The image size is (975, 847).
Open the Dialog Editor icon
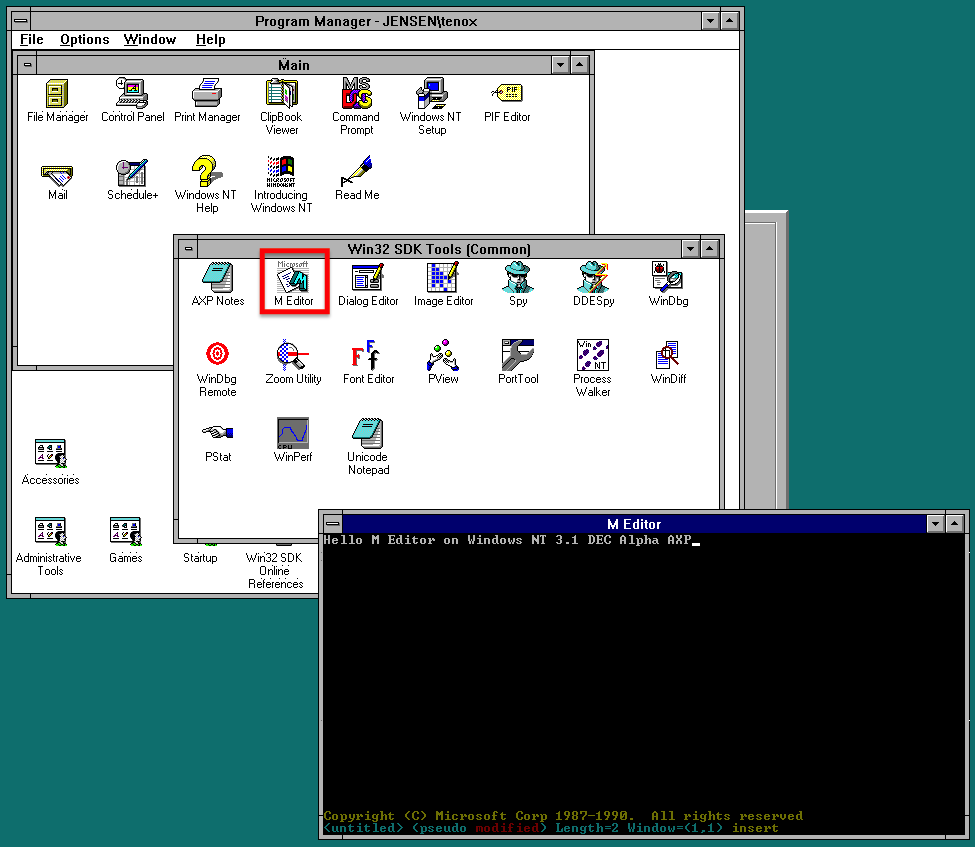(368, 278)
